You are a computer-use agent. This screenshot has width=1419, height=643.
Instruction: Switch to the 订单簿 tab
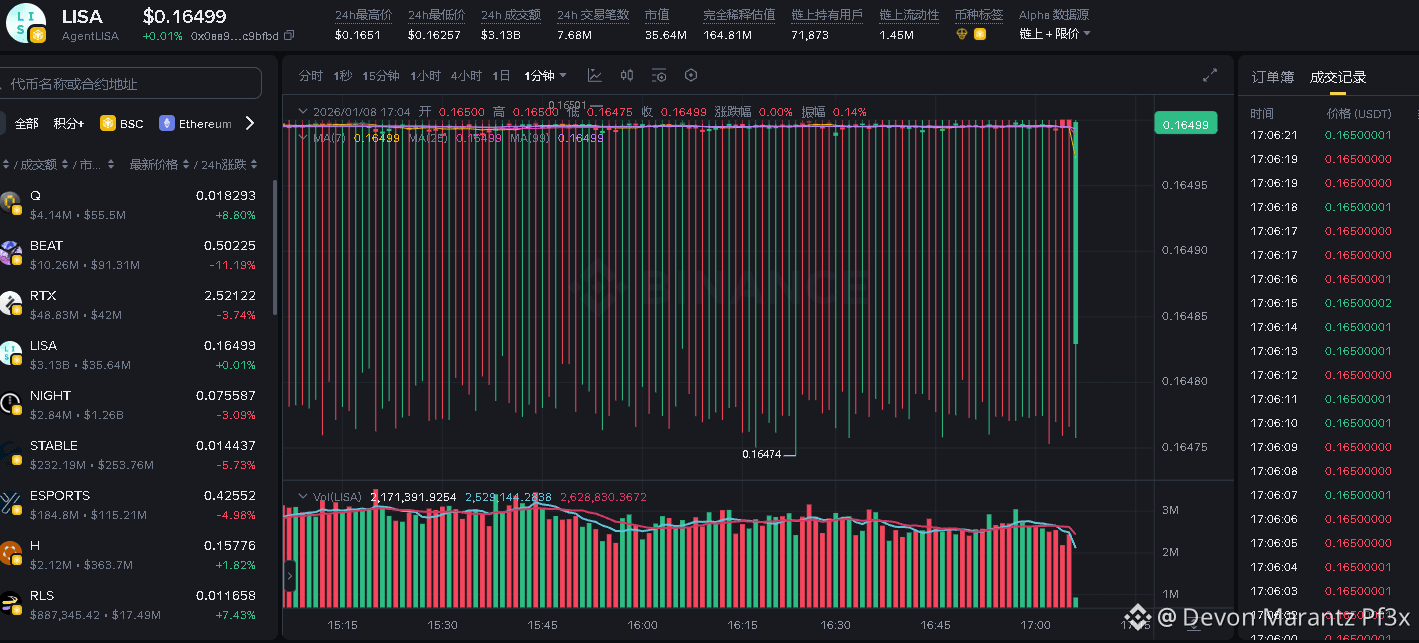pos(1272,77)
